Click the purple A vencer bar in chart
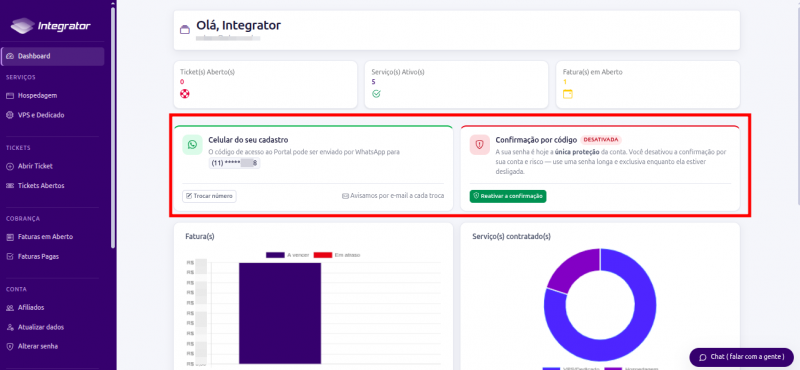Image resolution: width=800 pixels, height=370 pixels. 280,313
